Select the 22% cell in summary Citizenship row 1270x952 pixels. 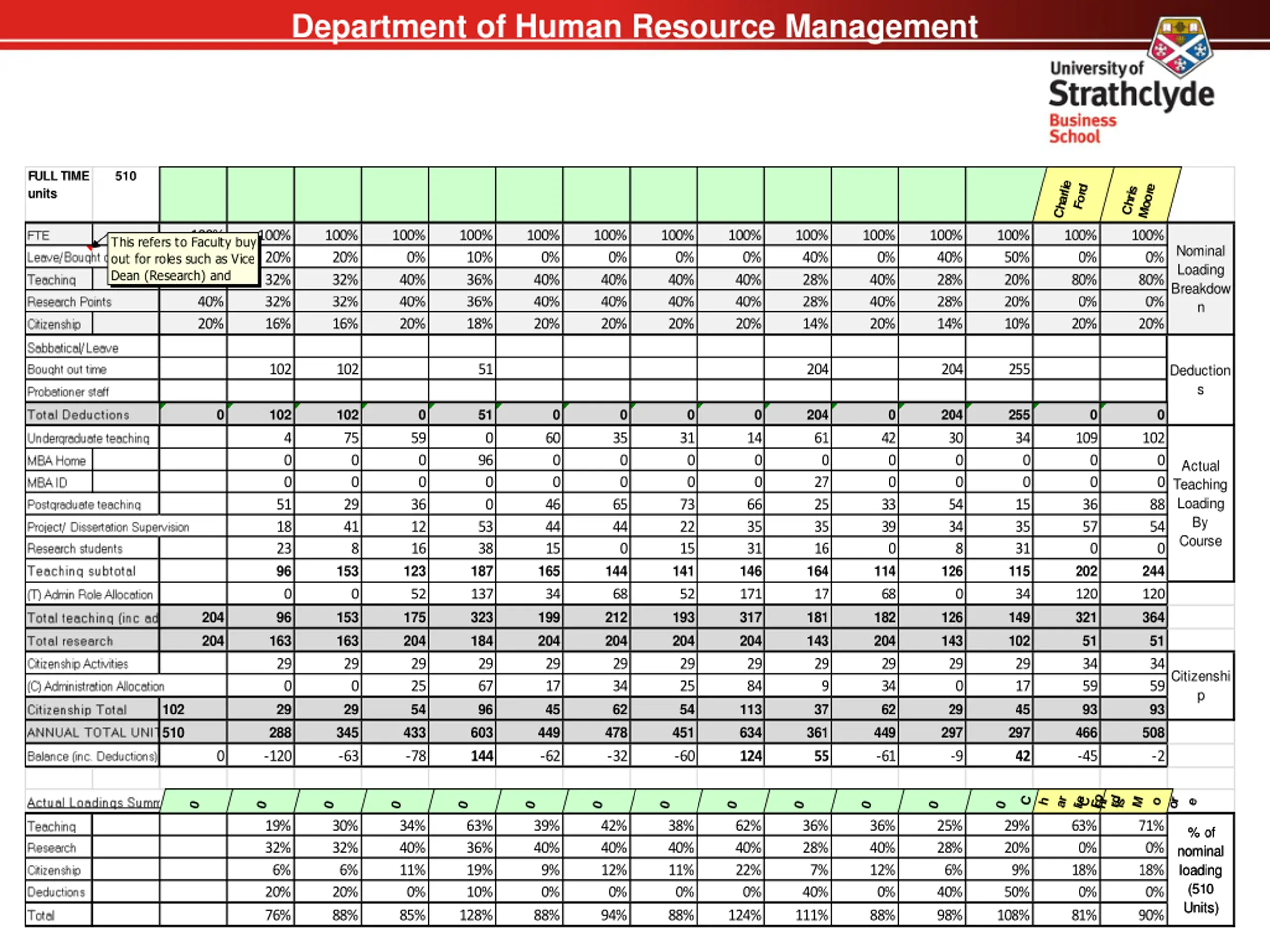731,871
